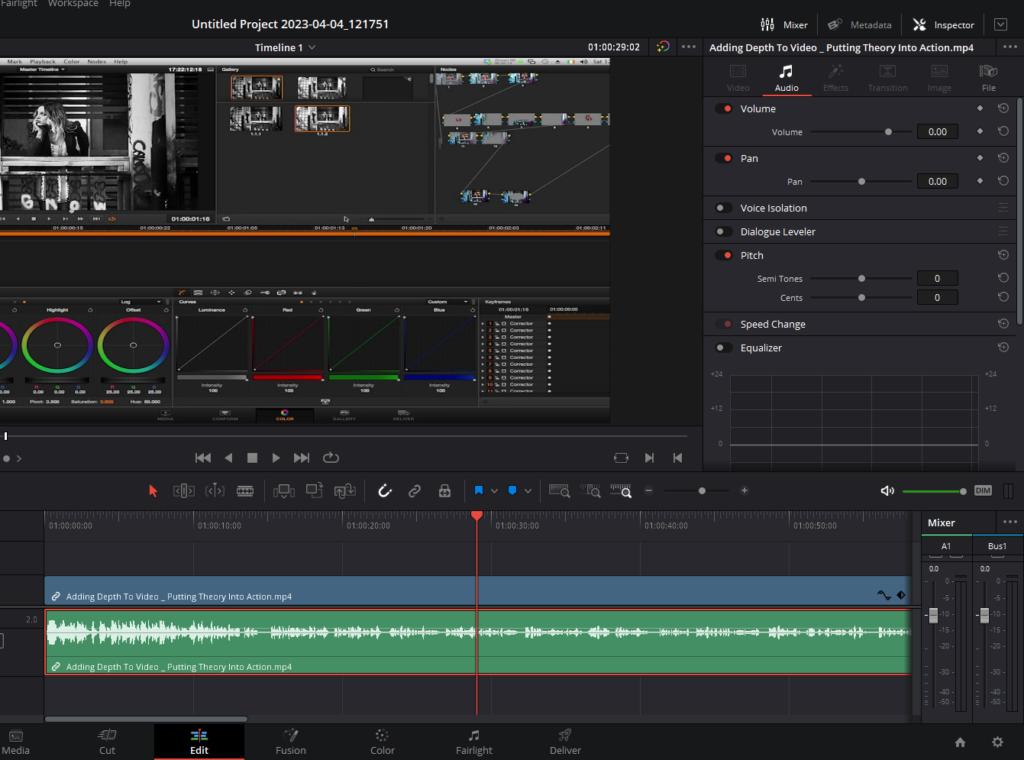Toggle Linked Selection chain icon
Image resolution: width=1024 pixels, height=760 pixels.
pyautogui.click(x=415, y=491)
